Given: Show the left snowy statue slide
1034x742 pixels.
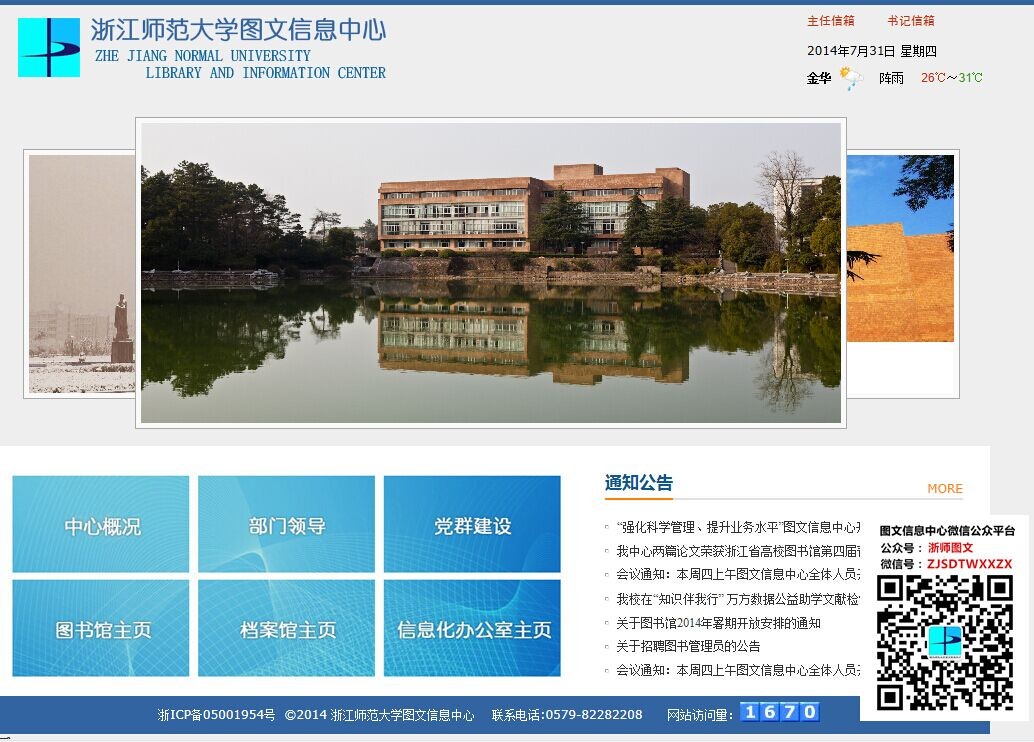Looking at the screenshot, I should pyautogui.click(x=80, y=275).
